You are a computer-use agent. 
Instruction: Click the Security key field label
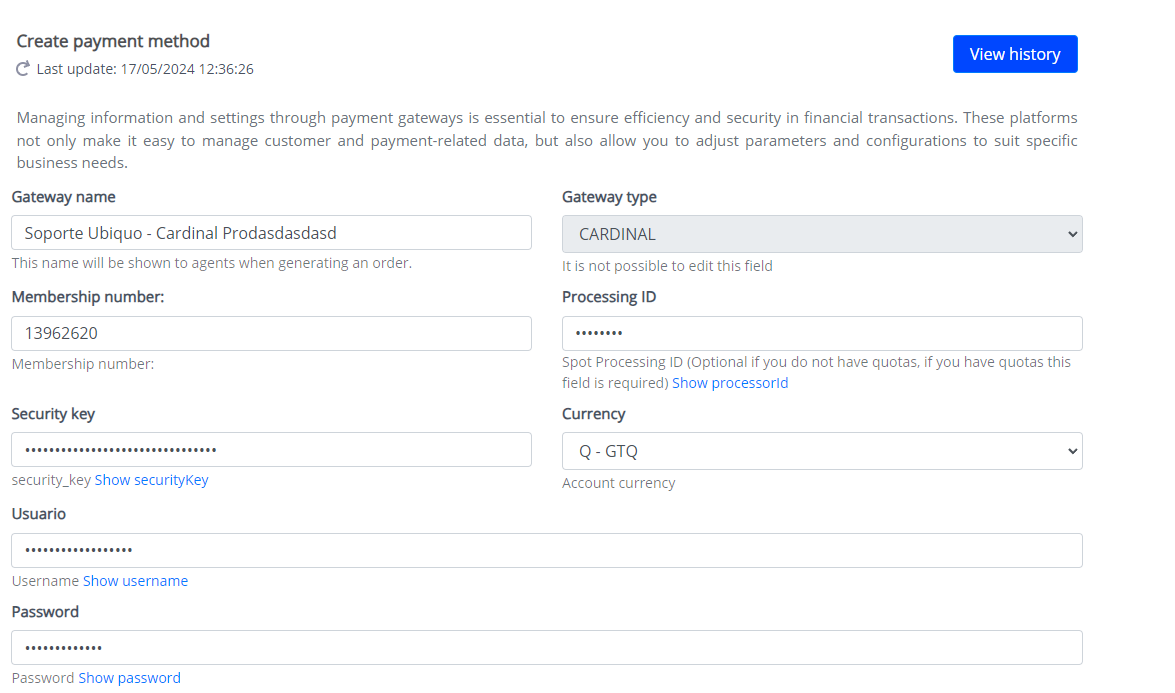53,414
